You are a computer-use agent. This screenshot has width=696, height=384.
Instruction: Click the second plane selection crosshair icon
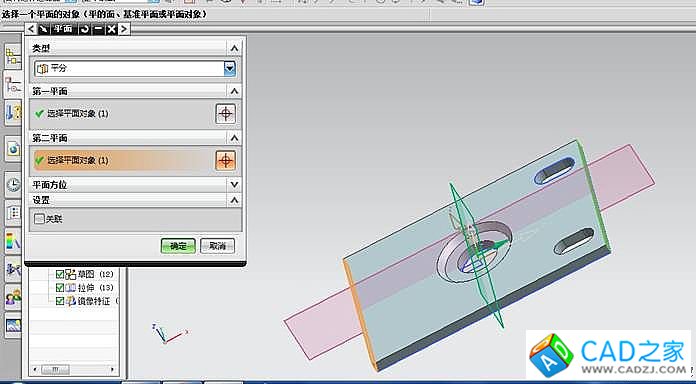225,160
